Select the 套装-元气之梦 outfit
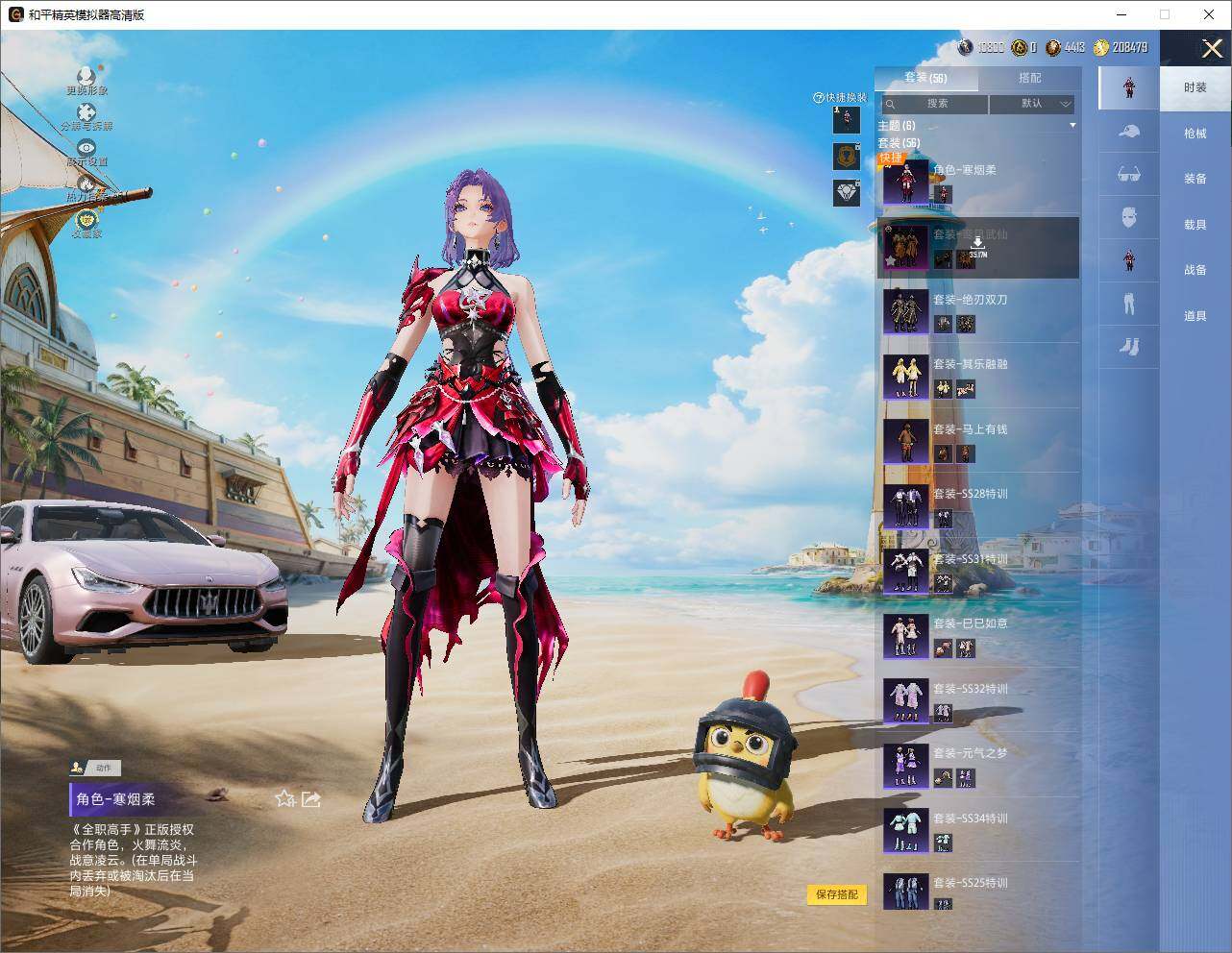This screenshot has height=953, width=1232. (978, 765)
